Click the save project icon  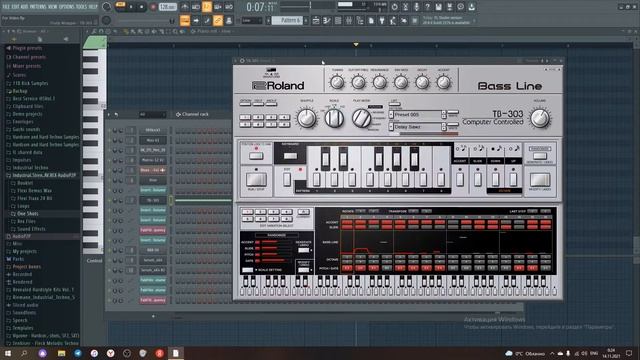pos(438,7)
